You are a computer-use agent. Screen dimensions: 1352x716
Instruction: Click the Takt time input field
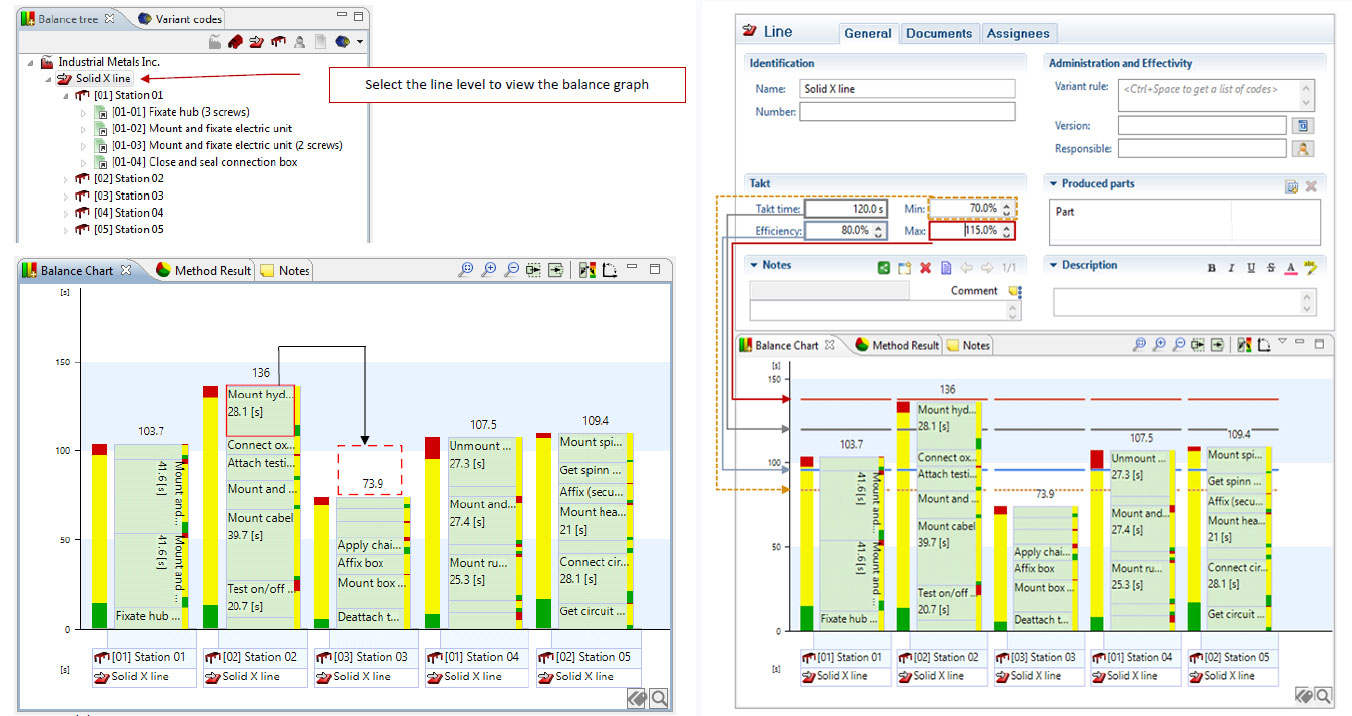(x=845, y=209)
